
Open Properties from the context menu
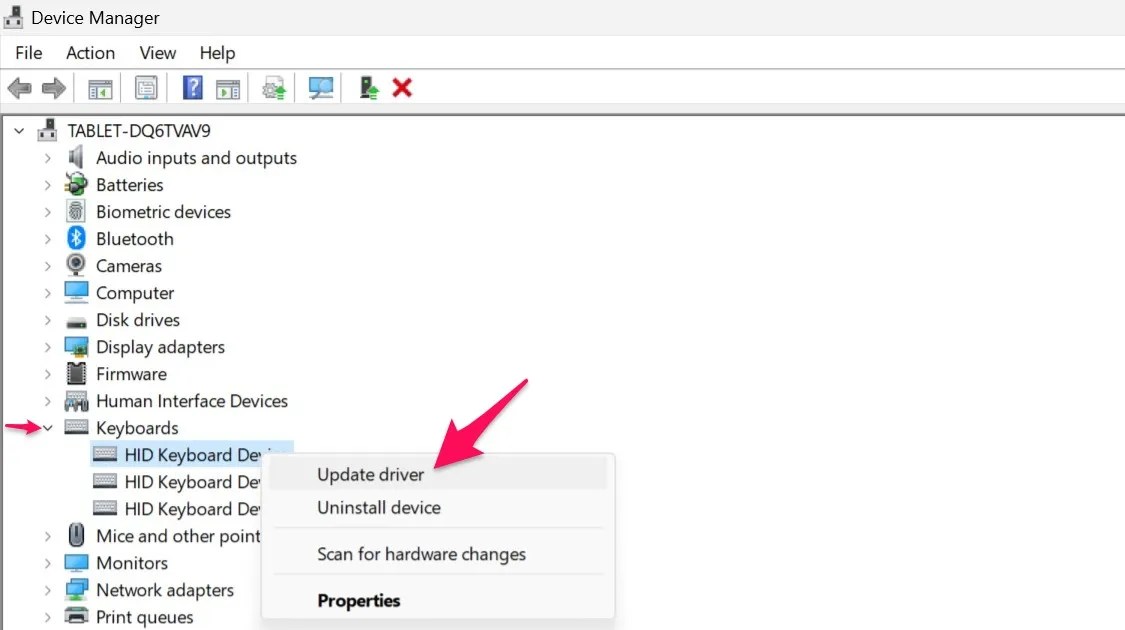coord(359,601)
